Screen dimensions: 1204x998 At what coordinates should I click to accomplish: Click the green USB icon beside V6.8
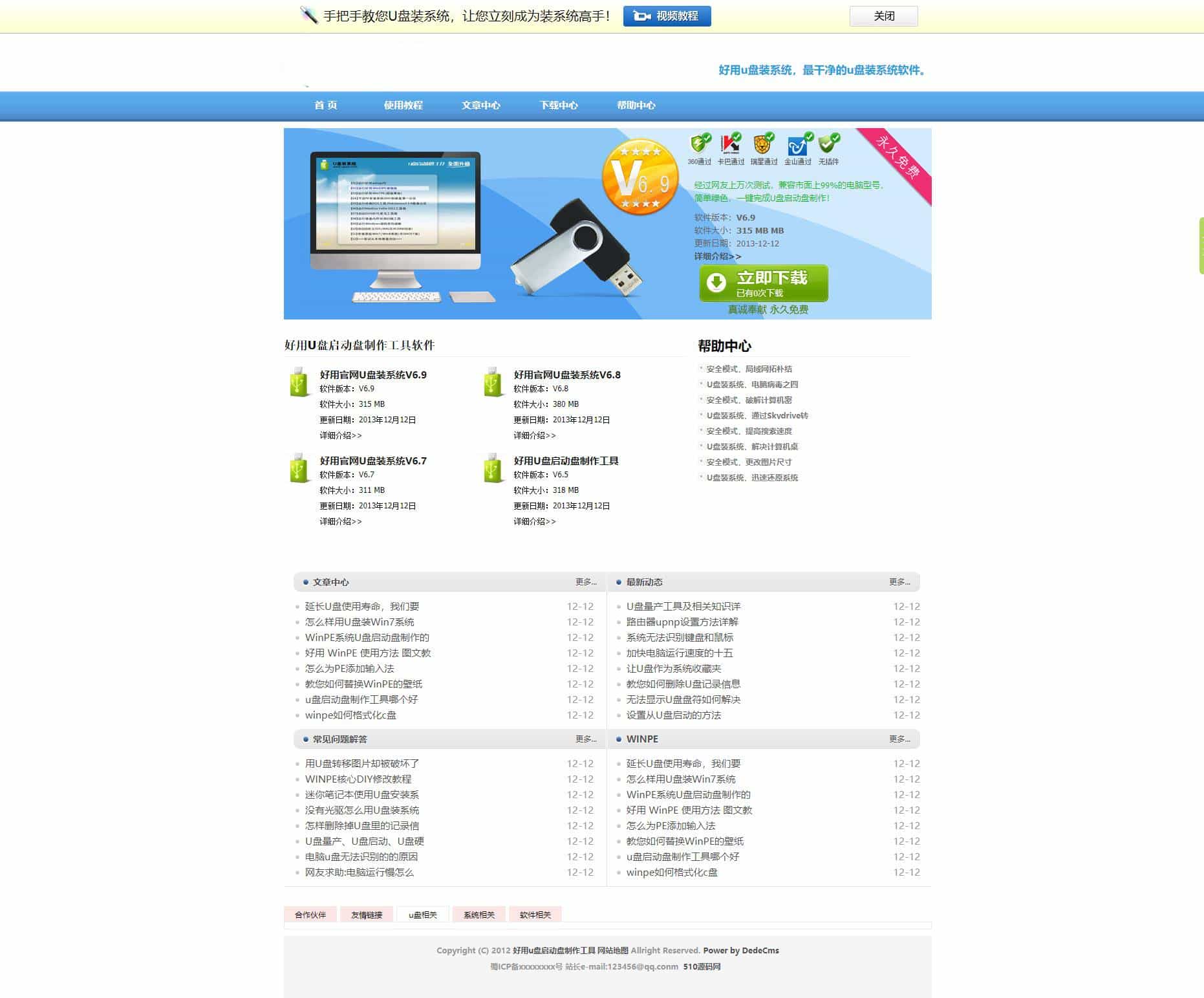[x=493, y=382]
